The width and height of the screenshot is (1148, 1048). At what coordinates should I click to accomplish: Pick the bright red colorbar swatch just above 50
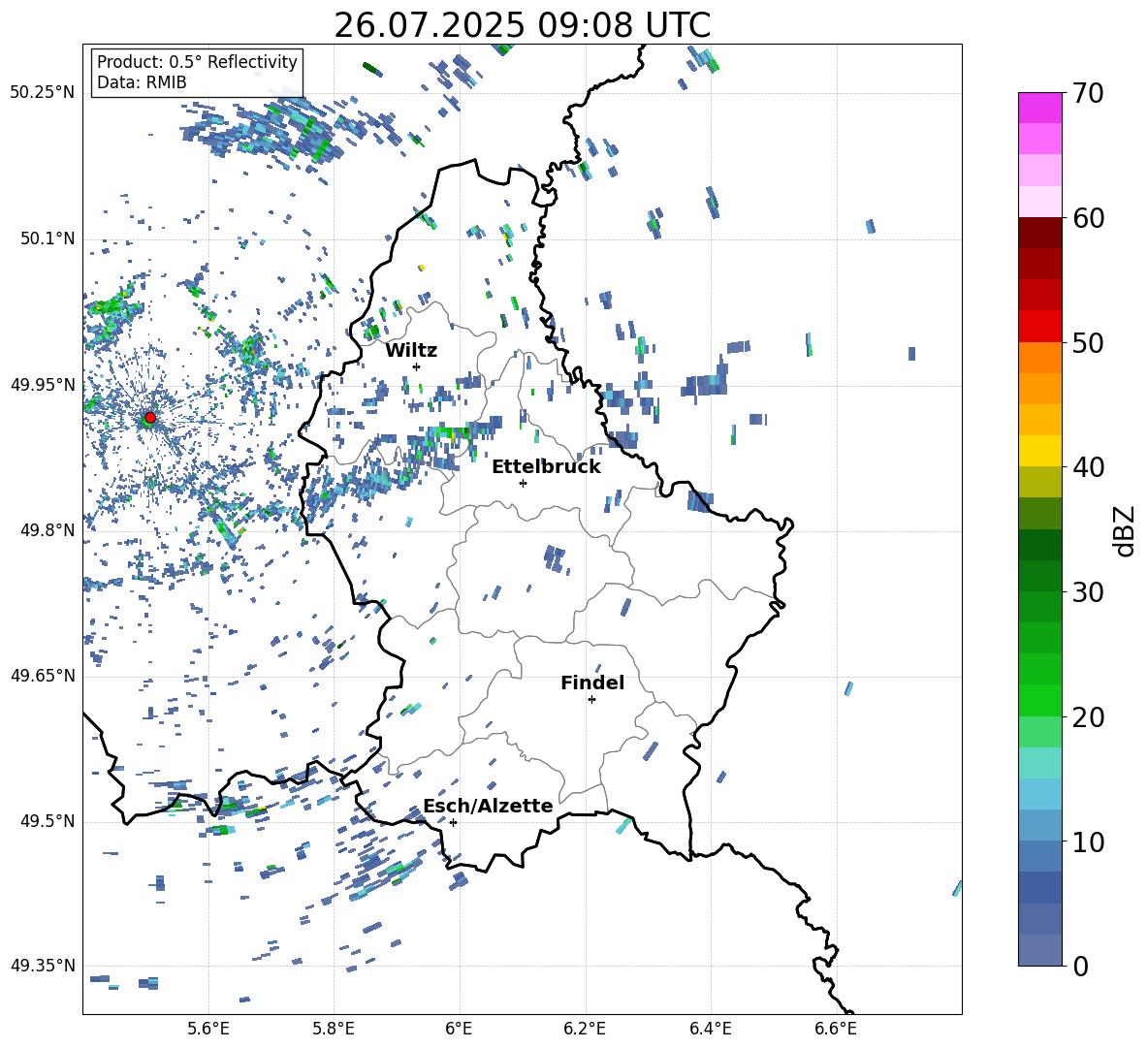click(1039, 327)
